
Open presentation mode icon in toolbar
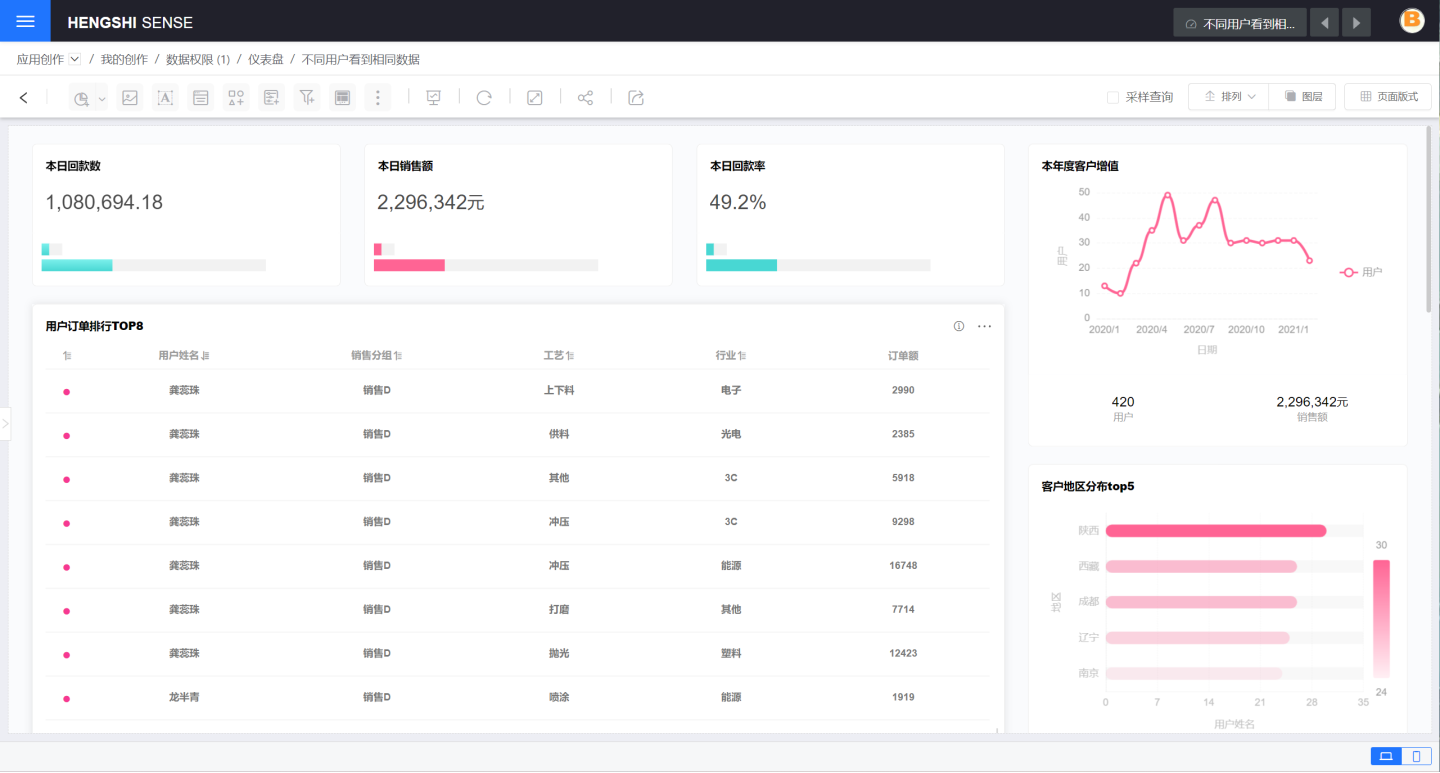point(433,97)
